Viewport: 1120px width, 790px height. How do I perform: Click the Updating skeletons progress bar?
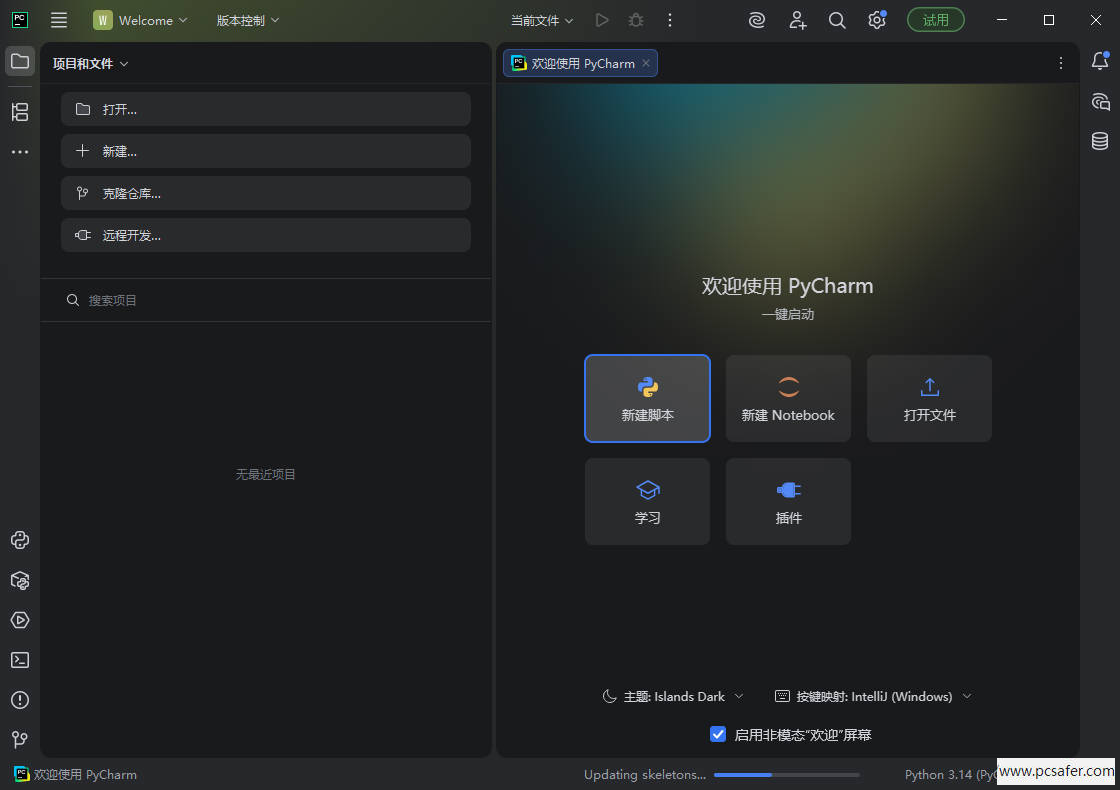coord(786,774)
